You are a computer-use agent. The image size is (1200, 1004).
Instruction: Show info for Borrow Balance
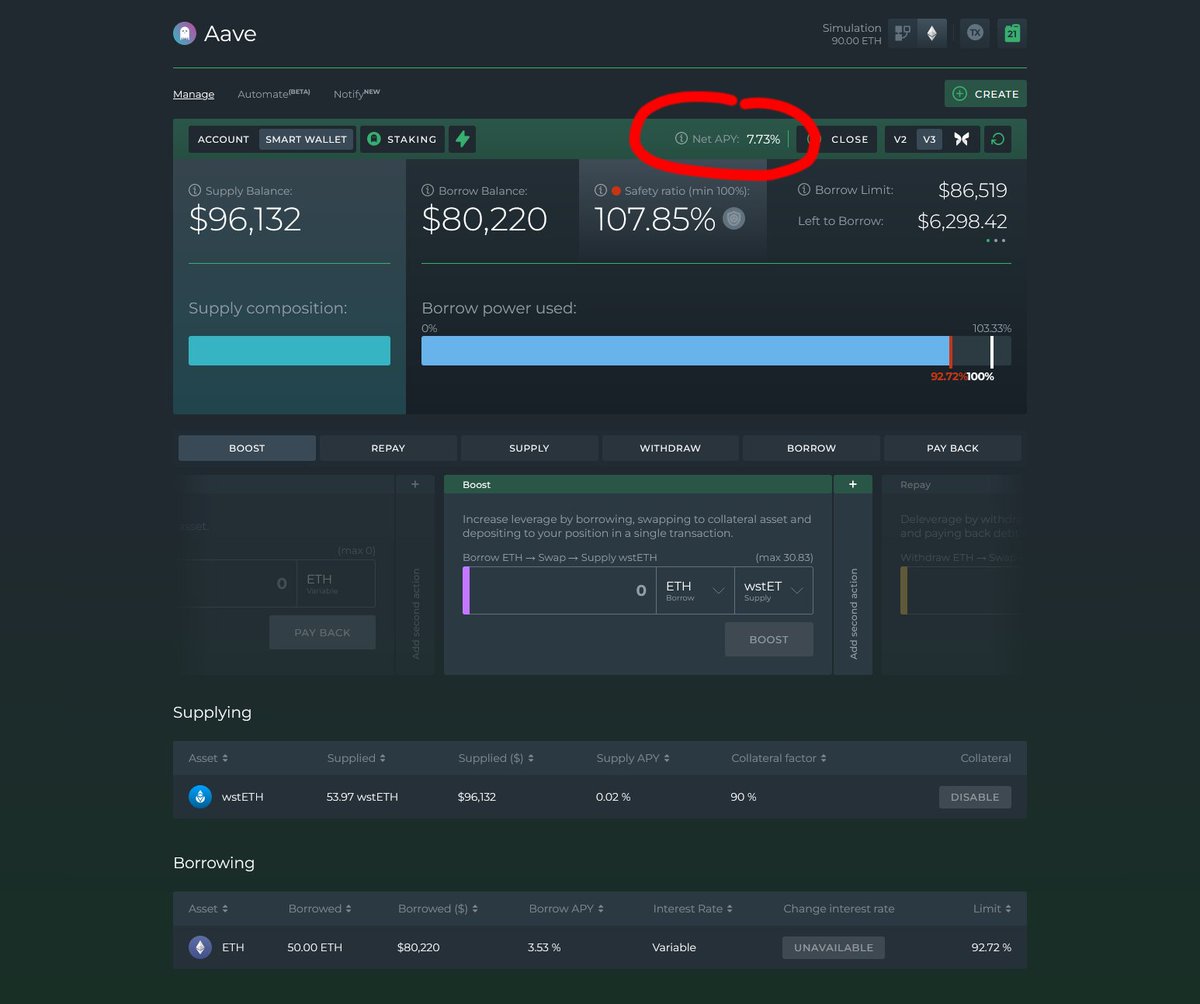pyautogui.click(x=428, y=190)
